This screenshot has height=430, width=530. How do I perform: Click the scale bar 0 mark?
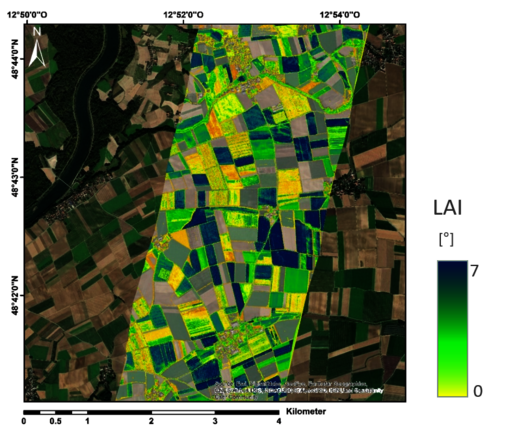point(24,421)
